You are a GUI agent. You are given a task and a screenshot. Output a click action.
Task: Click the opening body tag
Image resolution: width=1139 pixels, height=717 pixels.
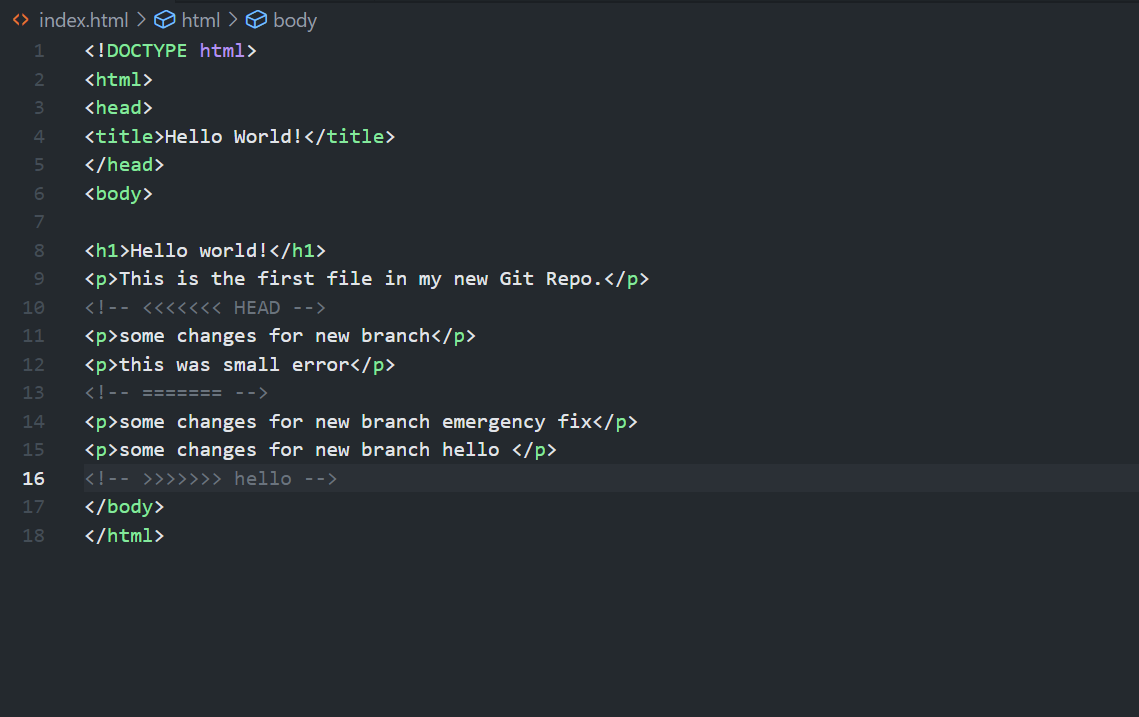click(x=118, y=194)
